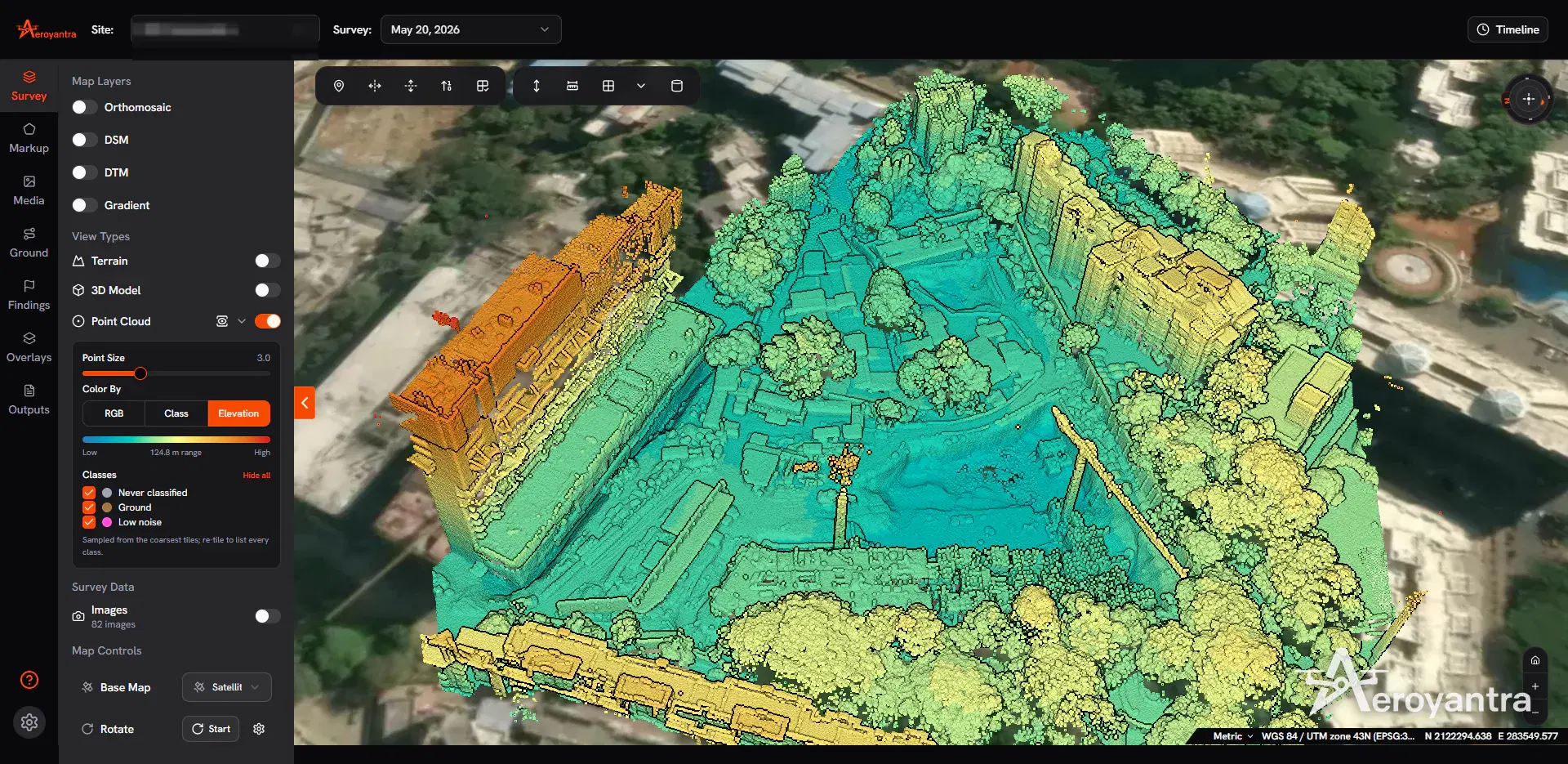Viewport: 1568px width, 764px height.
Task: Choose the vertical split arrows tool
Action: [411, 86]
